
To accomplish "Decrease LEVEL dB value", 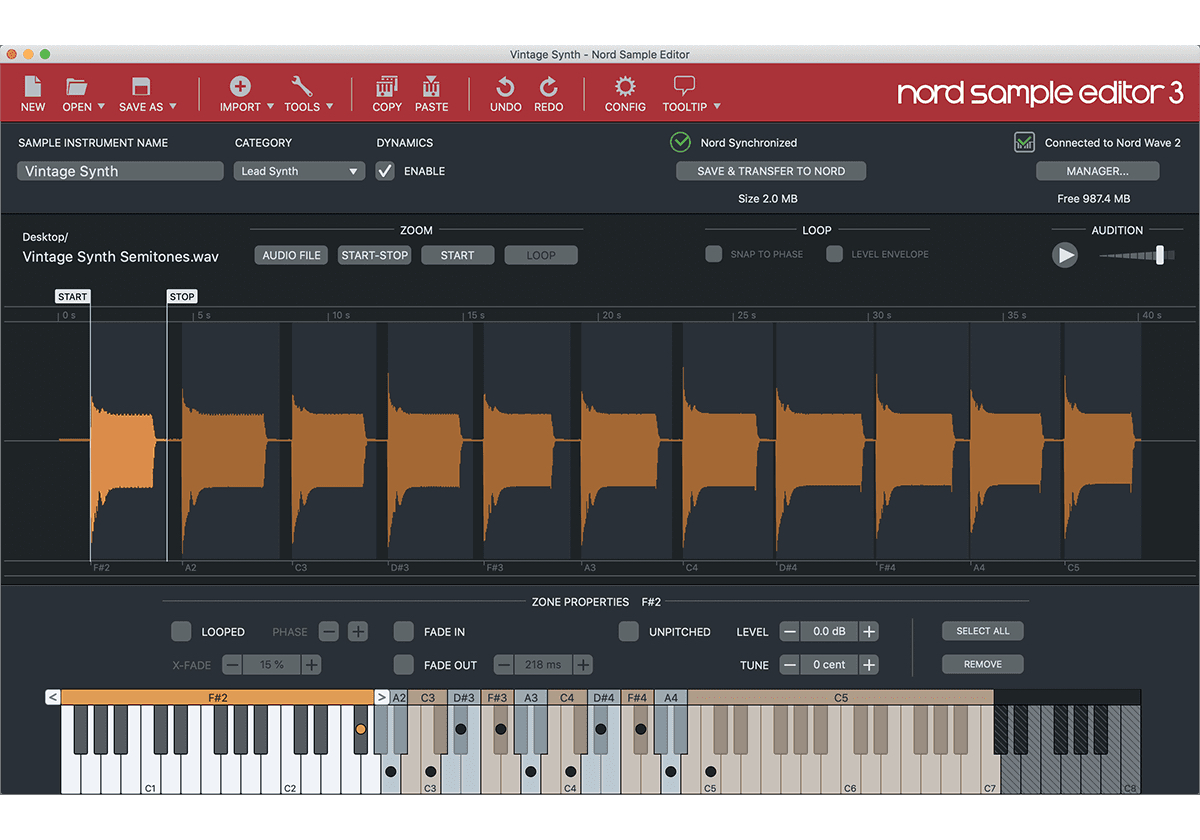I will [790, 632].
